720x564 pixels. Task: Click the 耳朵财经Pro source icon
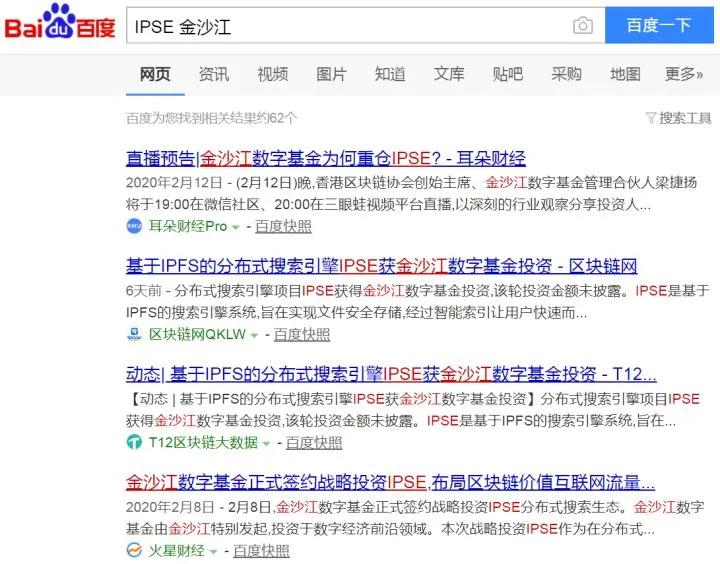coord(134,226)
